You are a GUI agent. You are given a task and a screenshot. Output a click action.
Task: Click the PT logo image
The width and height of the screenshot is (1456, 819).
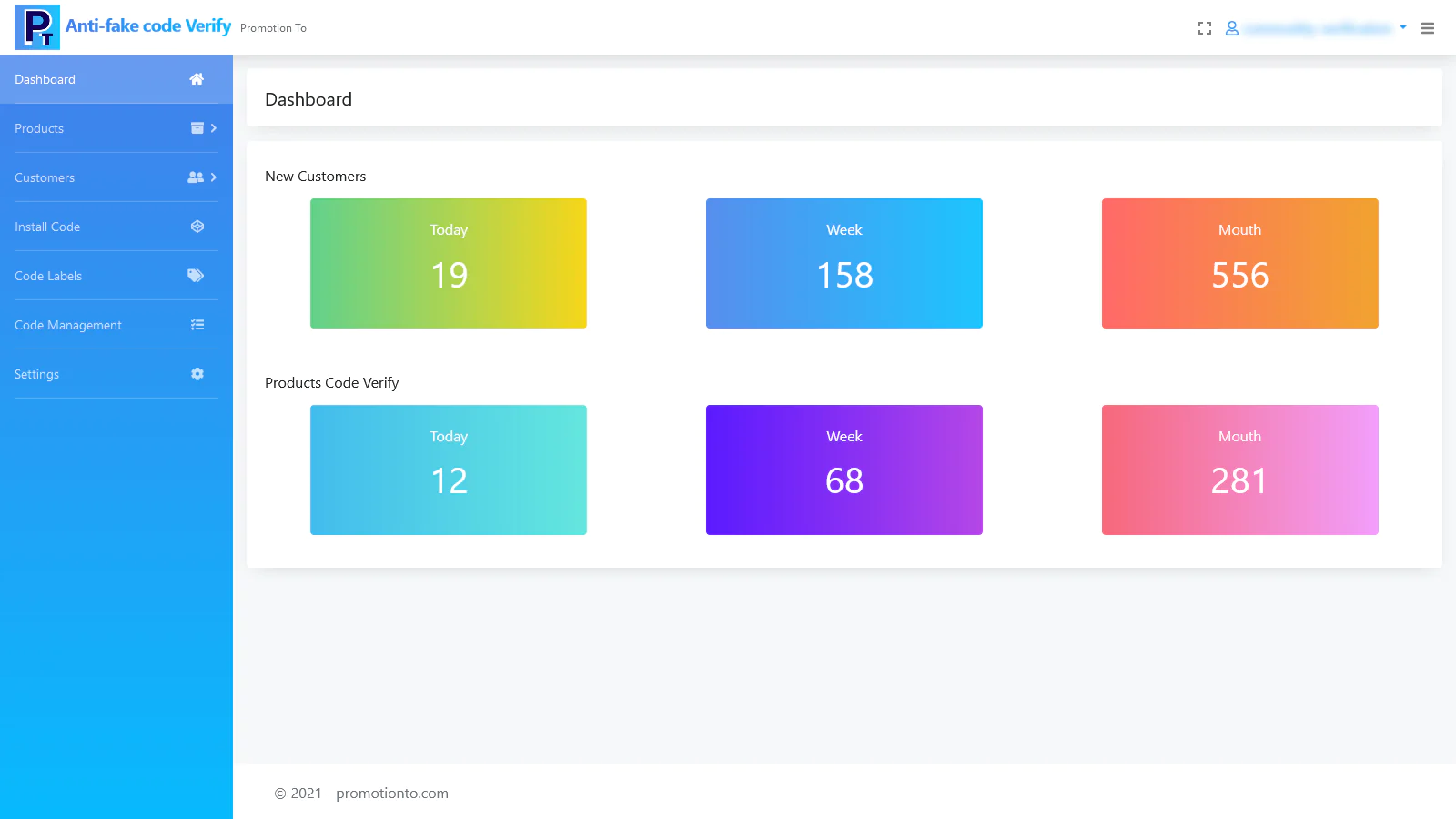coord(37,27)
